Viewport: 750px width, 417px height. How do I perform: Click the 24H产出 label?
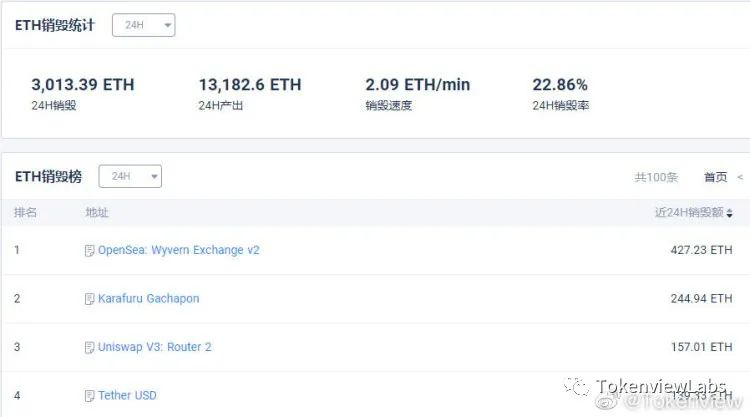221,106
